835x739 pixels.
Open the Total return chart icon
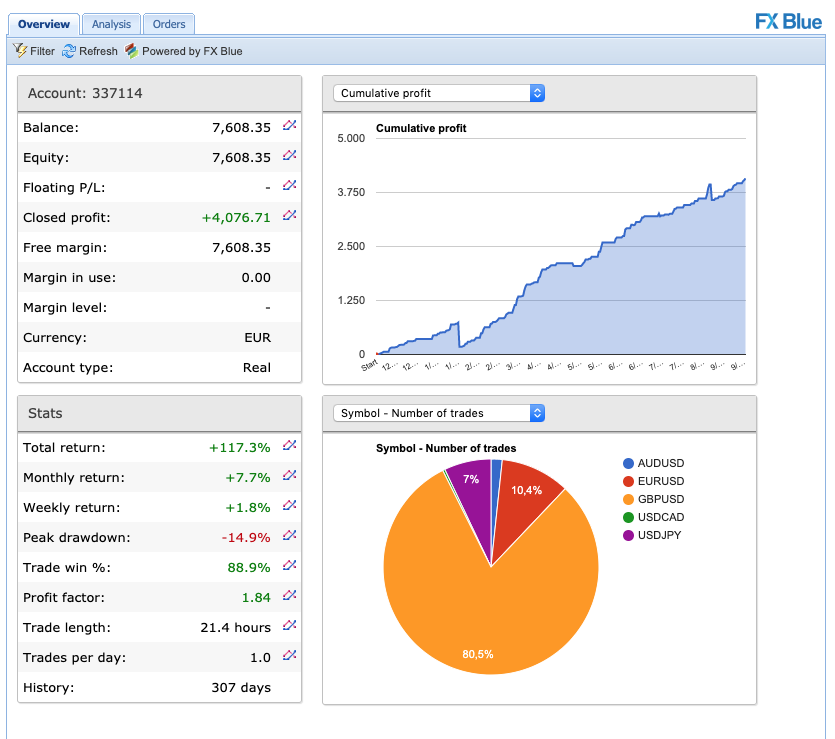289,446
